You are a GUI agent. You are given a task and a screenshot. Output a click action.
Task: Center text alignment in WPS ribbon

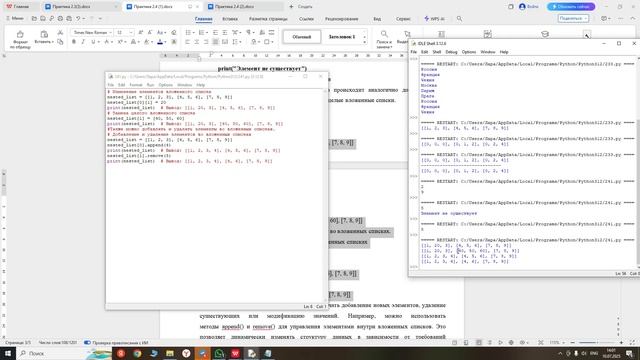point(197,42)
